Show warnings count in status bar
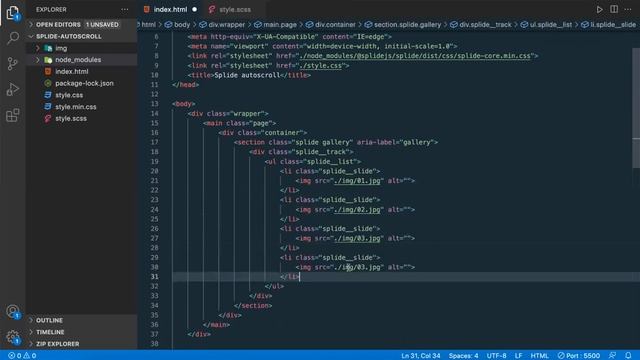The image size is (640, 360). (30, 356)
